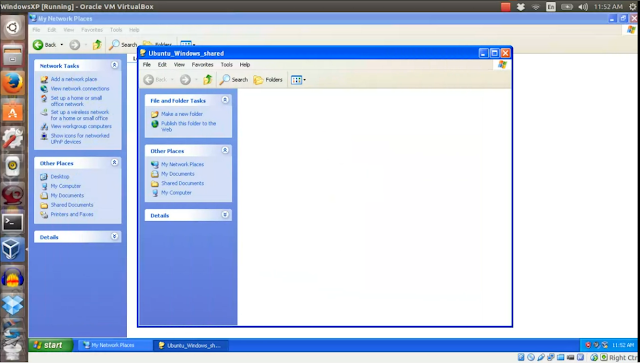Open Ubuntu Dash home icon
Viewport: 640px width, 363px height.
coord(13,28)
